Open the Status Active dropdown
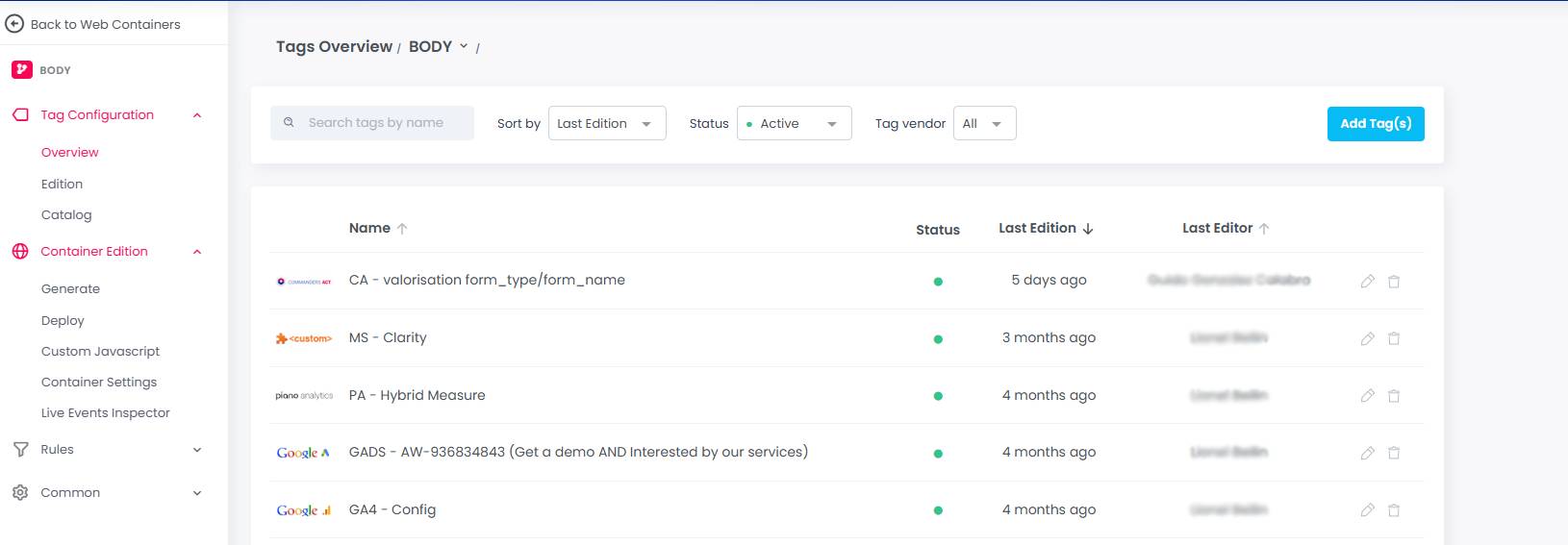 (x=794, y=123)
